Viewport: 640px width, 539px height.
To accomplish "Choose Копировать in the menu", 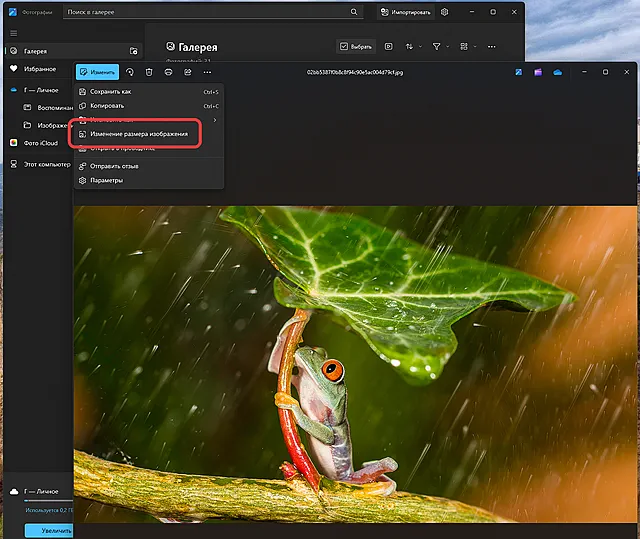I will 149,106.
